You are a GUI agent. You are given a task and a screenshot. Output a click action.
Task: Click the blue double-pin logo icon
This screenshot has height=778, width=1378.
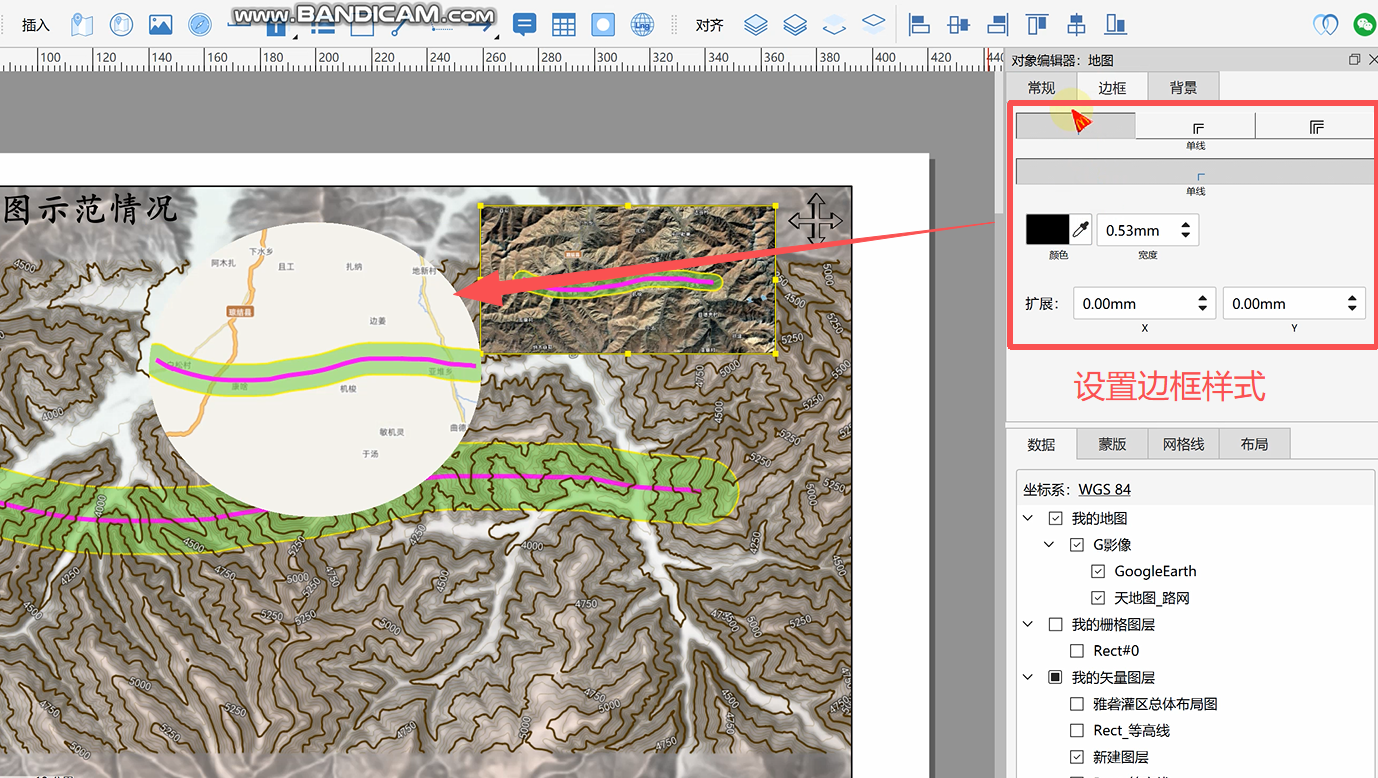click(x=1325, y=25)
